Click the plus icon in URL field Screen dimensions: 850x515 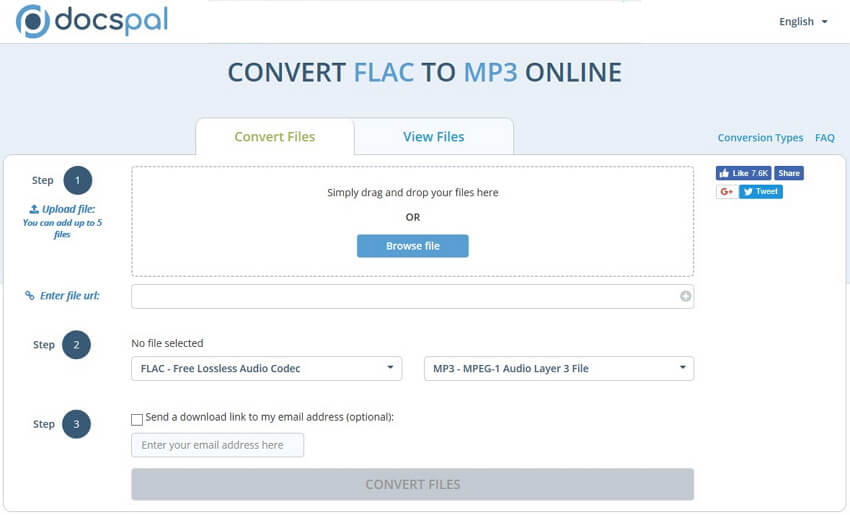click(685, 296)
